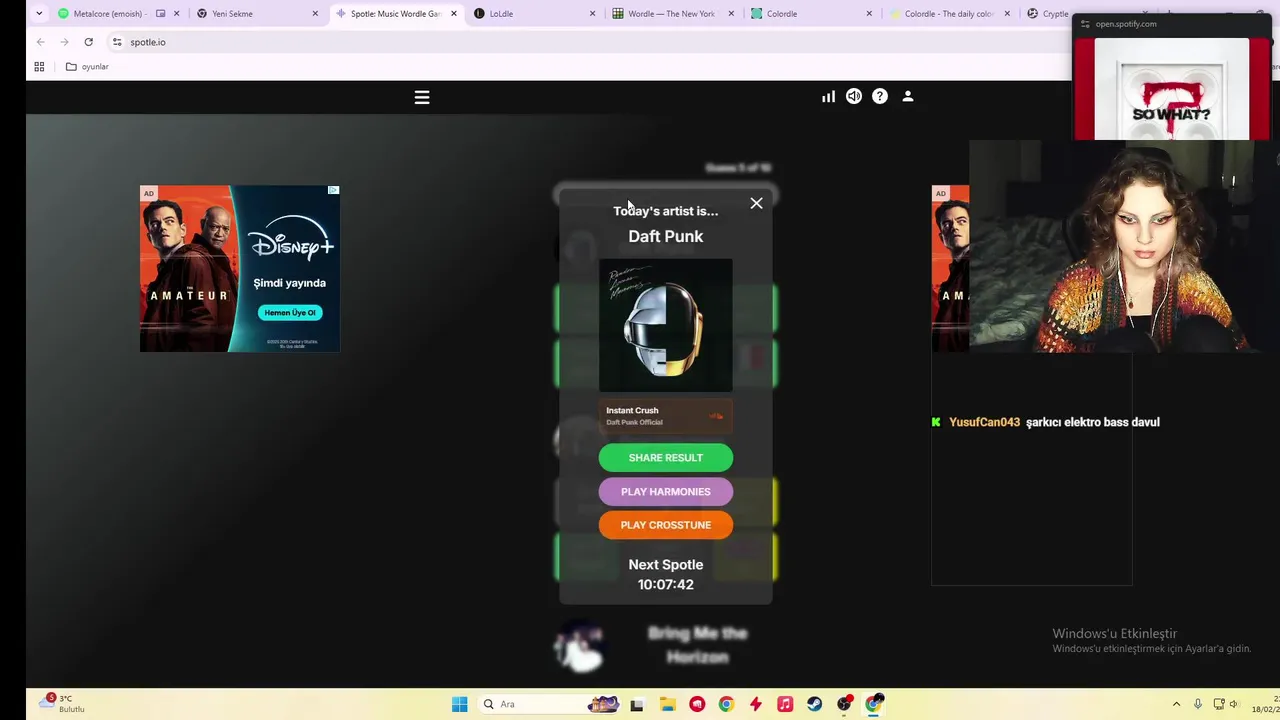
Task: Click the Bring Me the Horizon guess row
Action: (665, 645)
